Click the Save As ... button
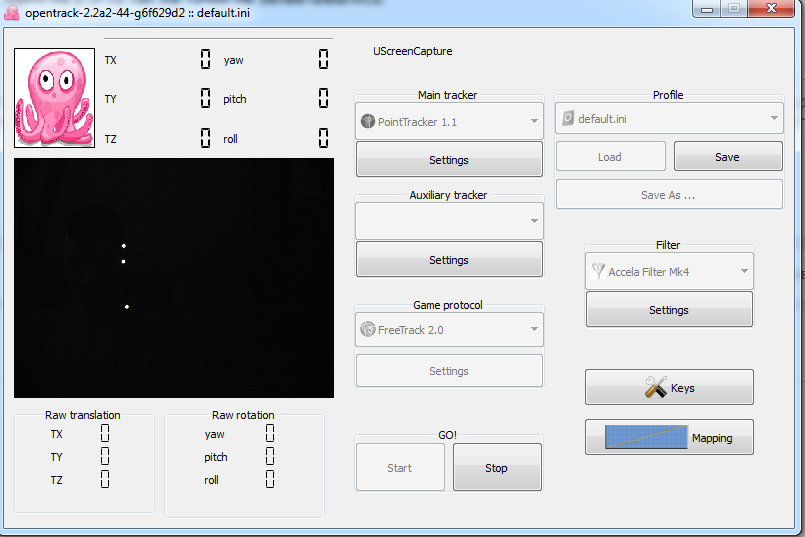Image resolution: width=805 pixels, height=537 pixels. 668,195
